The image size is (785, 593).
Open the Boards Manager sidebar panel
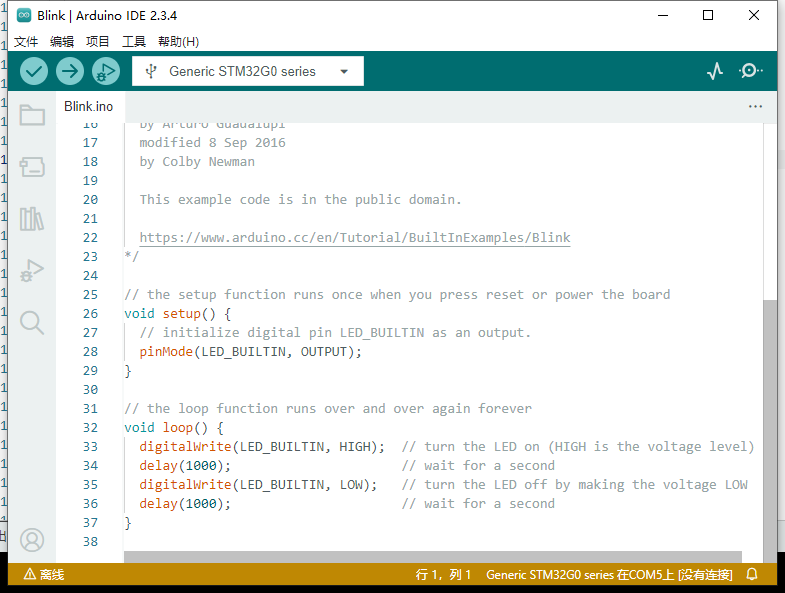[x=32, y=167]
